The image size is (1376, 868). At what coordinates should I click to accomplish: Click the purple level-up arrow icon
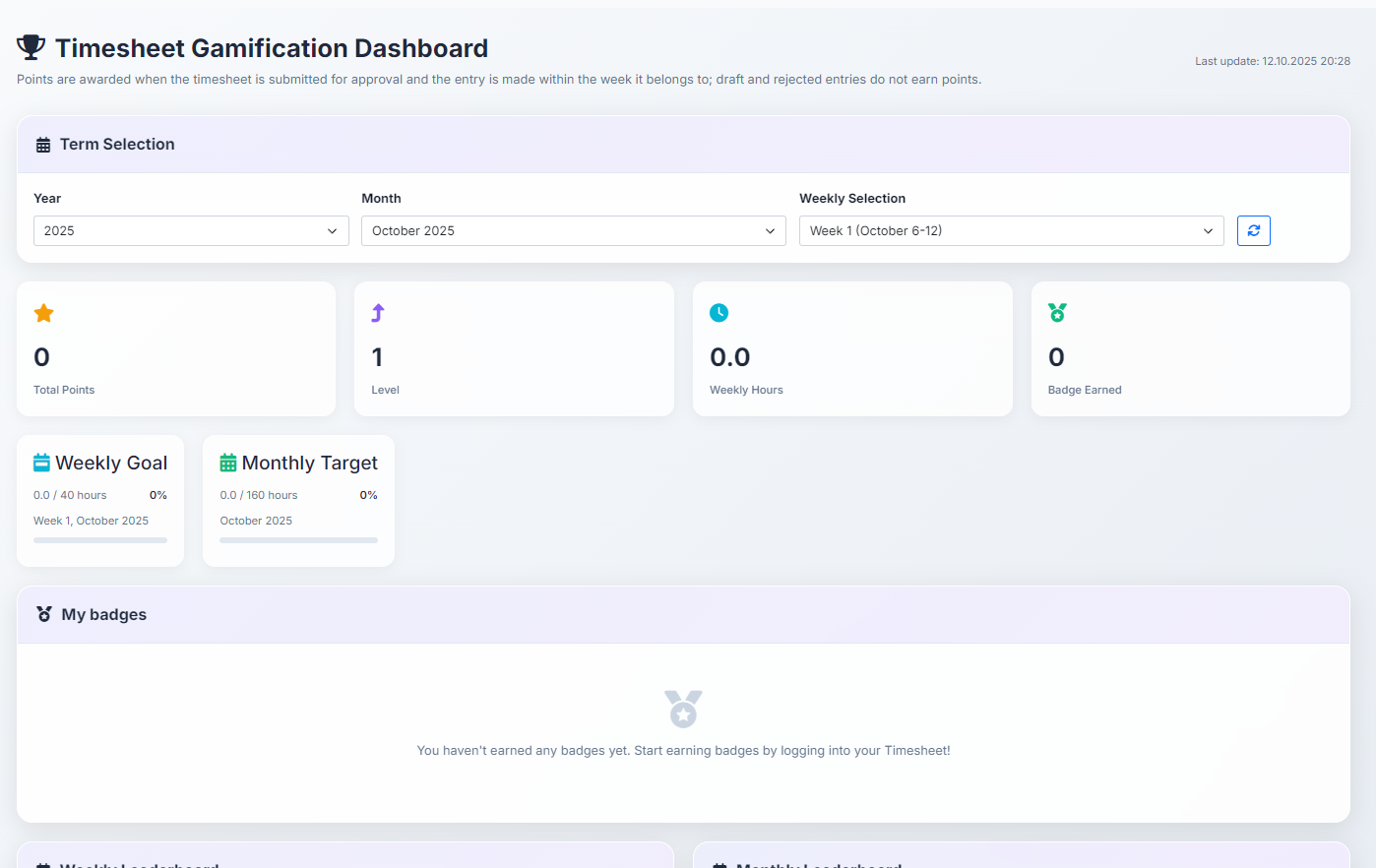(377, 313)
